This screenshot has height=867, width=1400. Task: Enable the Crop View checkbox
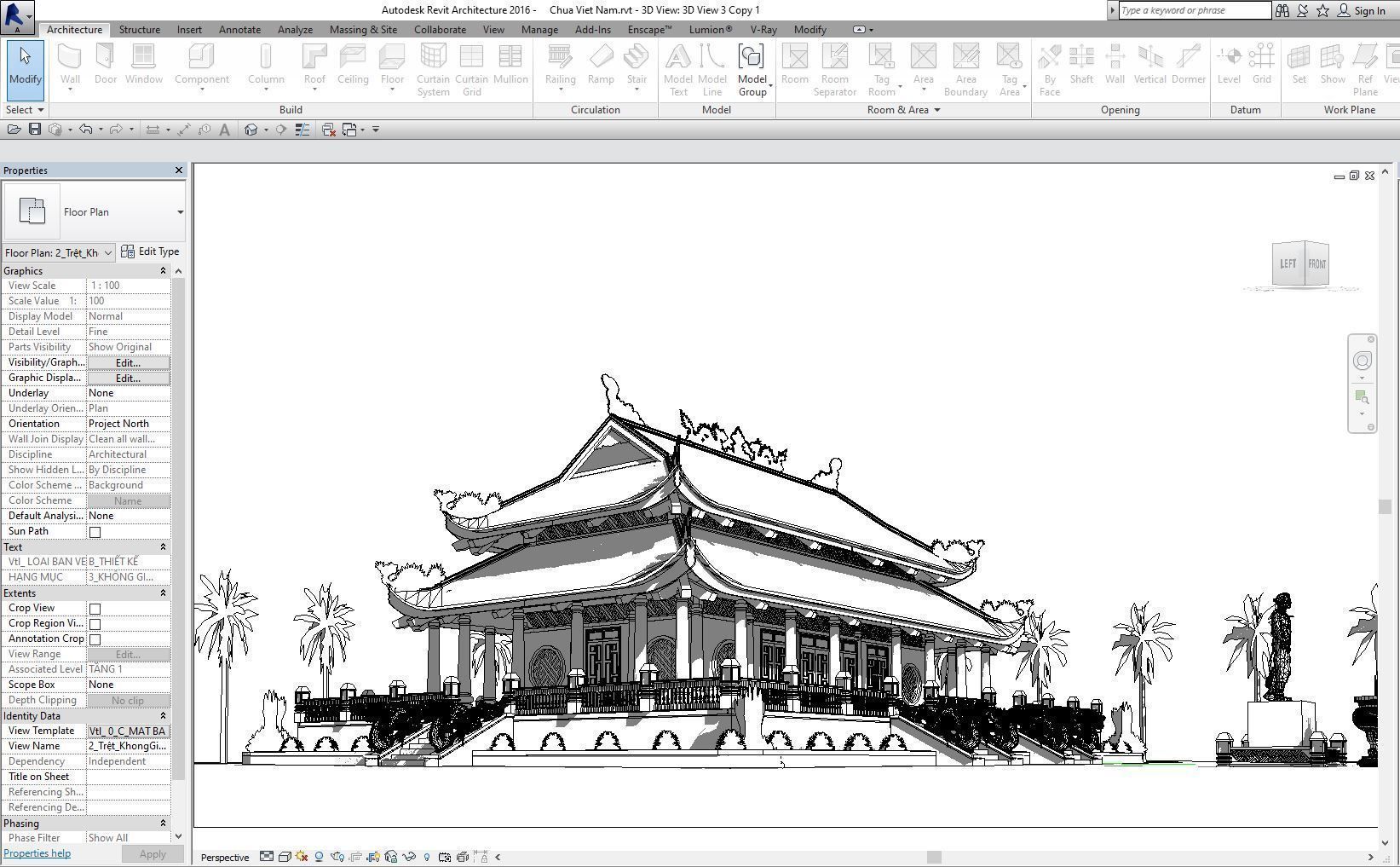(95, 609)
